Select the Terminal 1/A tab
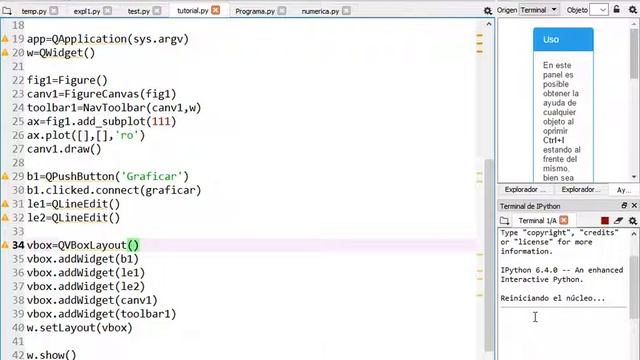The height and width of the screenshot is (360, 640). [x=537, y=221]
